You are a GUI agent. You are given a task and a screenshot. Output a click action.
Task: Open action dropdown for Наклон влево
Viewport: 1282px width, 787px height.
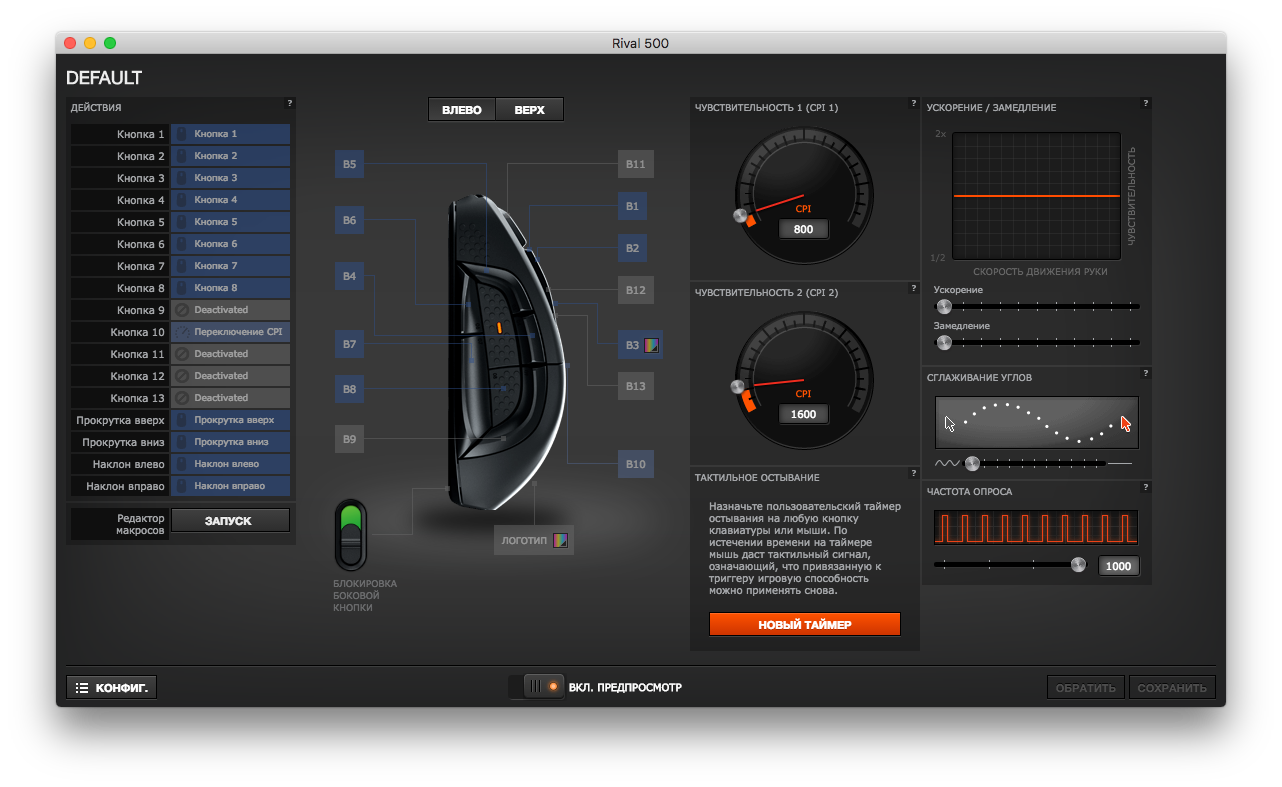tap(230, 464)
